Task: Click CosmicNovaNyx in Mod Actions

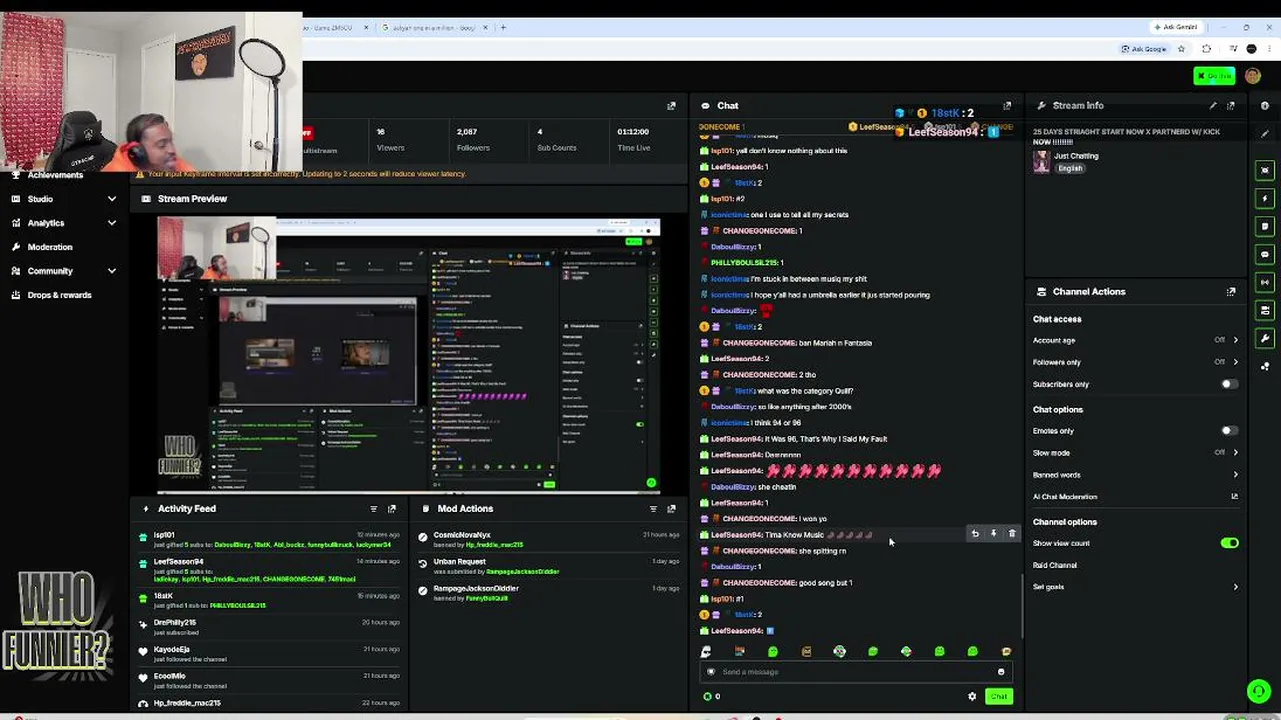Action: point(462,535)
